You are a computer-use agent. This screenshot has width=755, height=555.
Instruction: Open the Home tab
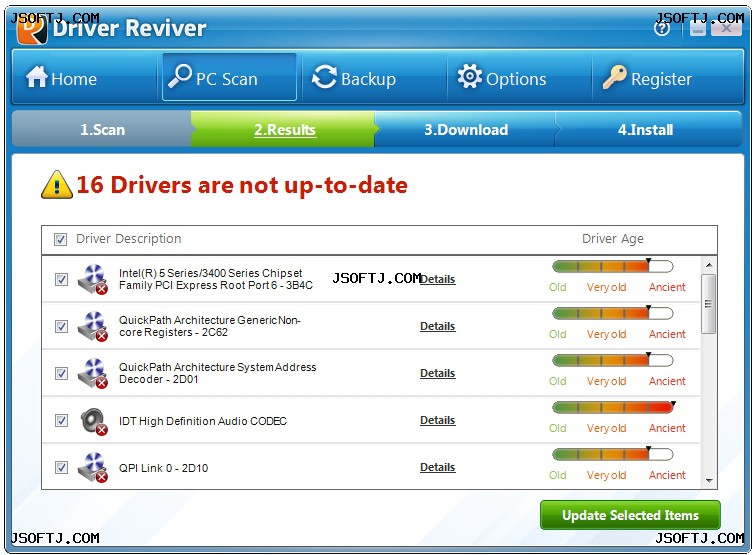(x=85, y=78)
